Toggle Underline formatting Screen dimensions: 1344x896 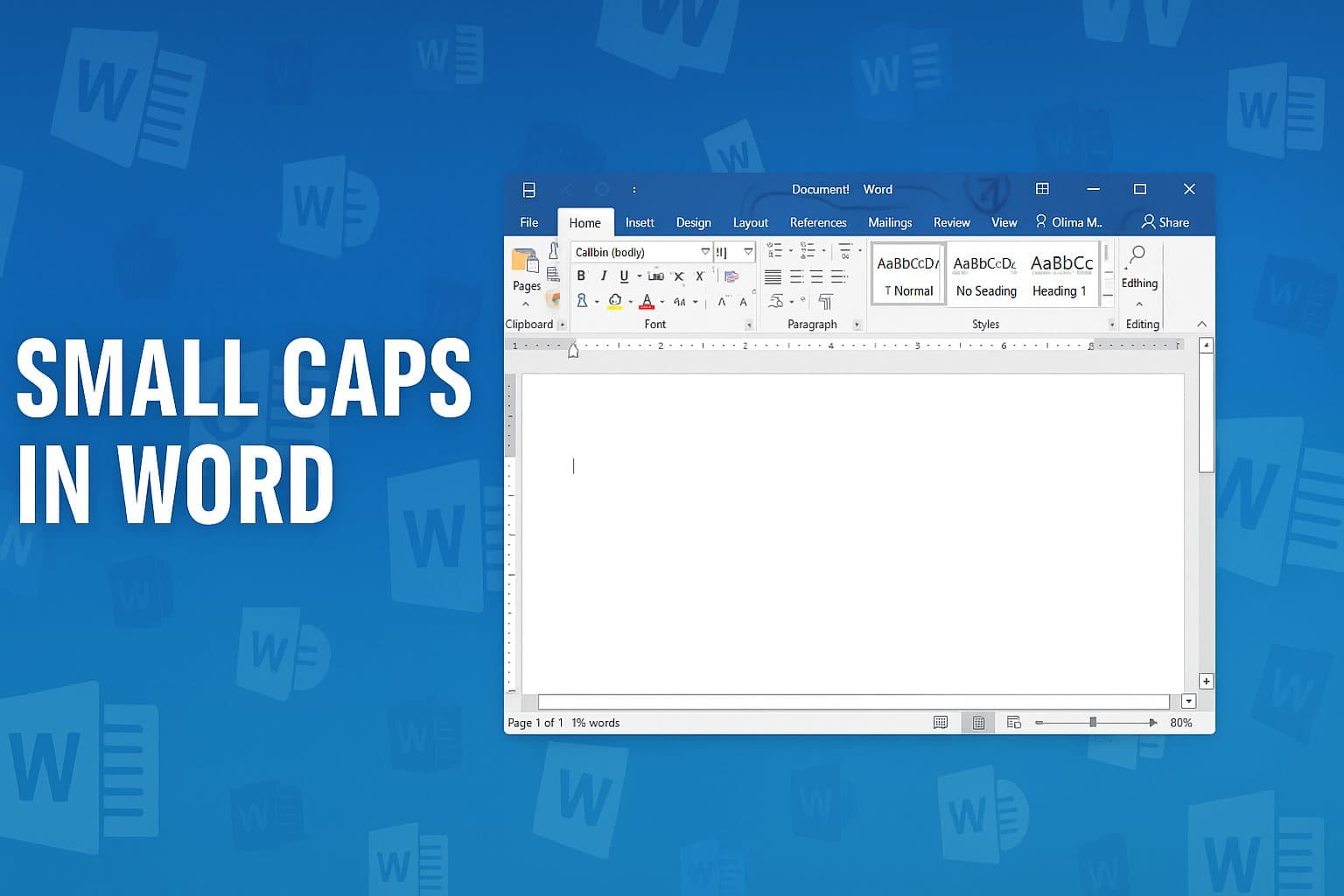tap(624, 276)
